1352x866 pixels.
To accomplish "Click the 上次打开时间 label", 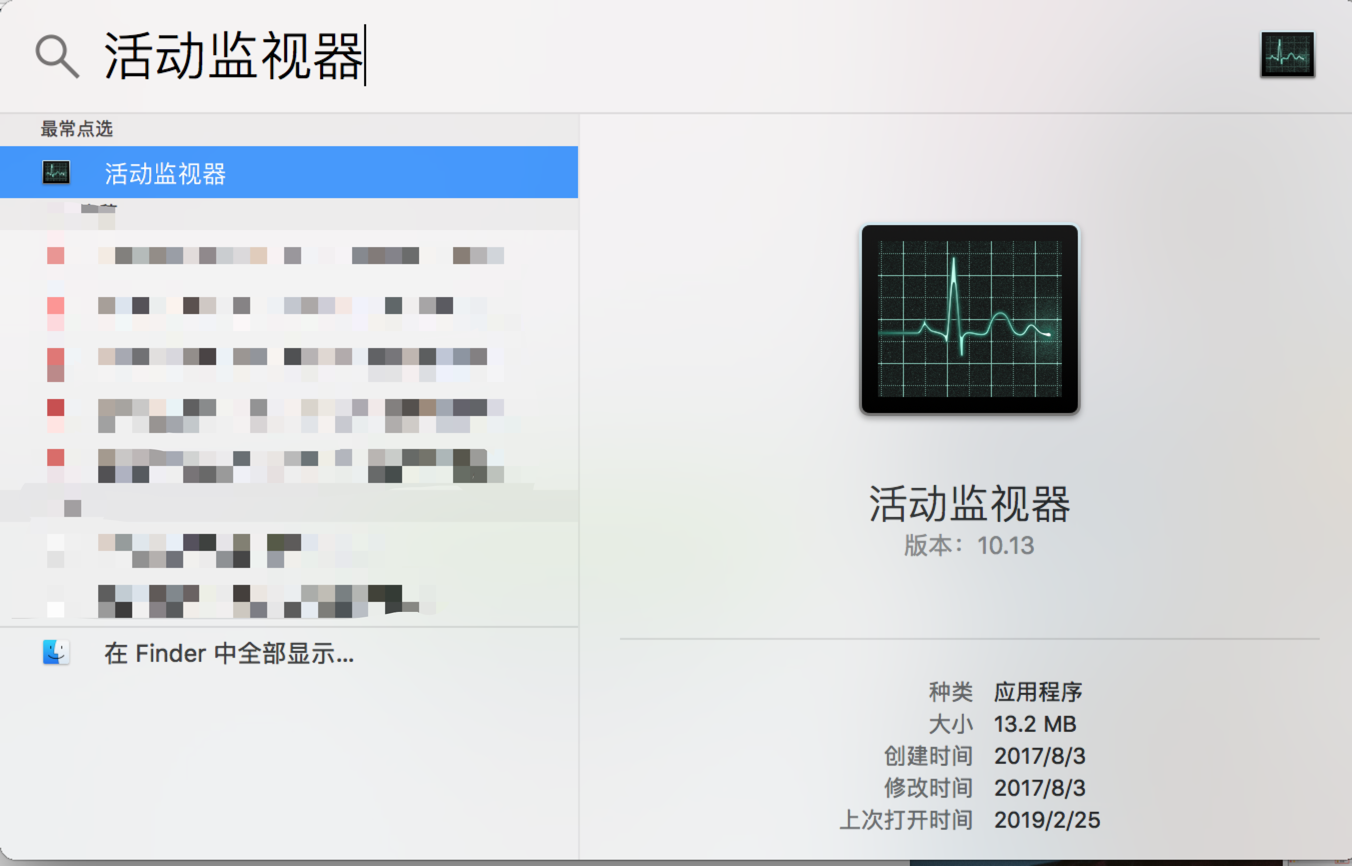I will [906, 820].
